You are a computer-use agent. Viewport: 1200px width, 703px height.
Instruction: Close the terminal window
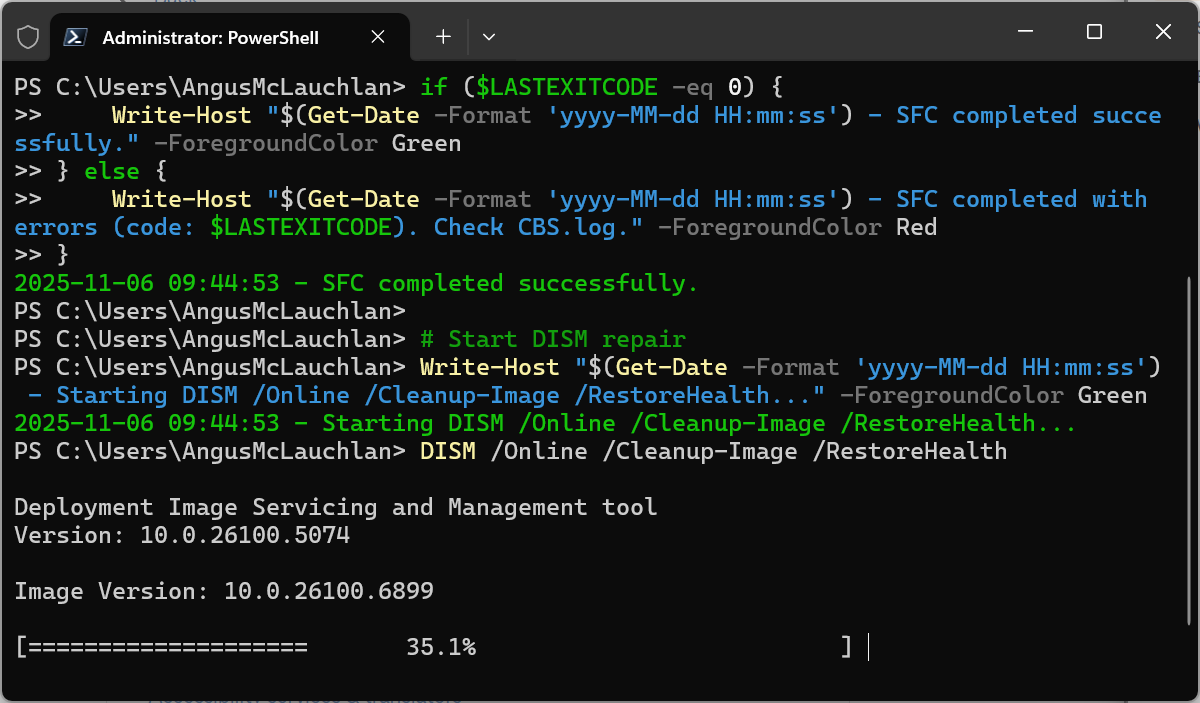pyautogui.click(x=1163, y=32)
